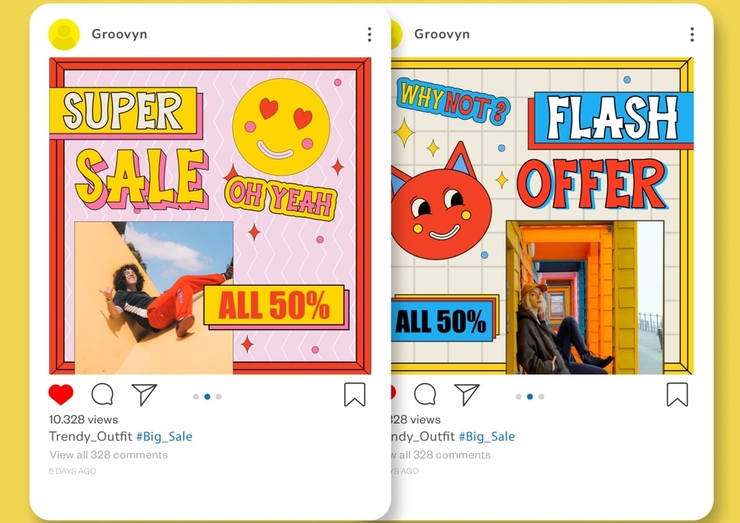Click #Big_Sale hashtag on right post
The image size is (740, 523).
coord(487,436)
